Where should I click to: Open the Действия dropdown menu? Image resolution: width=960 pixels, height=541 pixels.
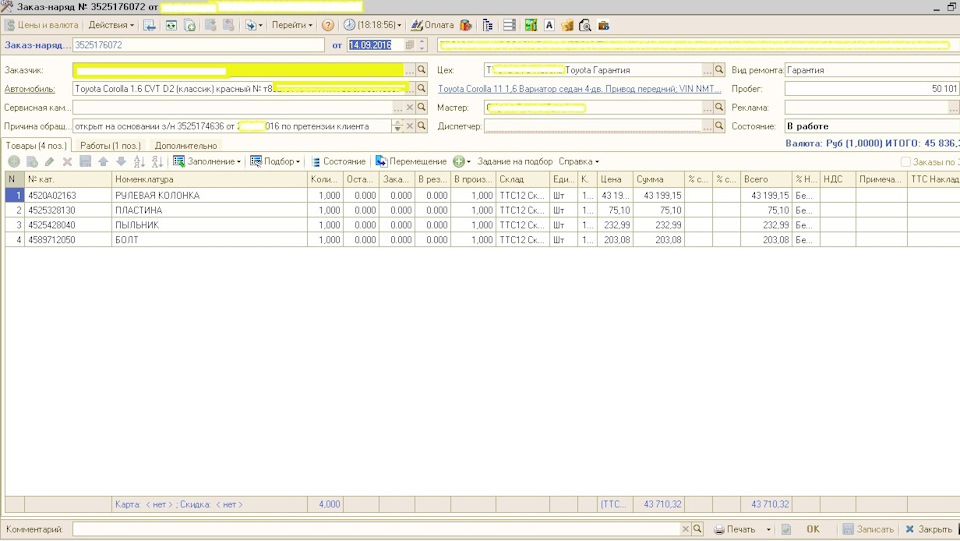(110, 25)
